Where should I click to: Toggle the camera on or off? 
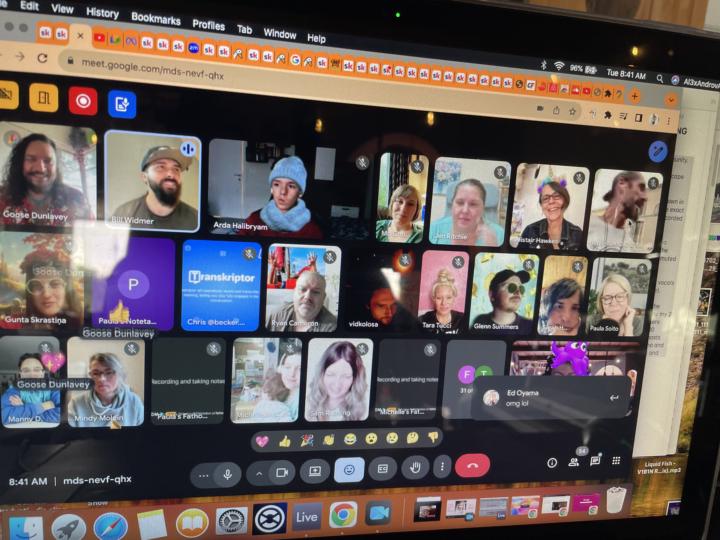tap(281, 472)
